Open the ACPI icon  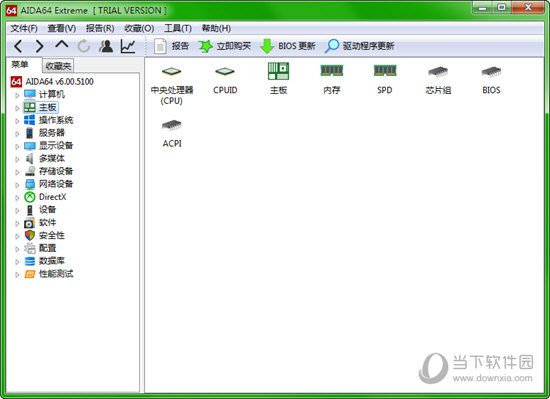172,126
